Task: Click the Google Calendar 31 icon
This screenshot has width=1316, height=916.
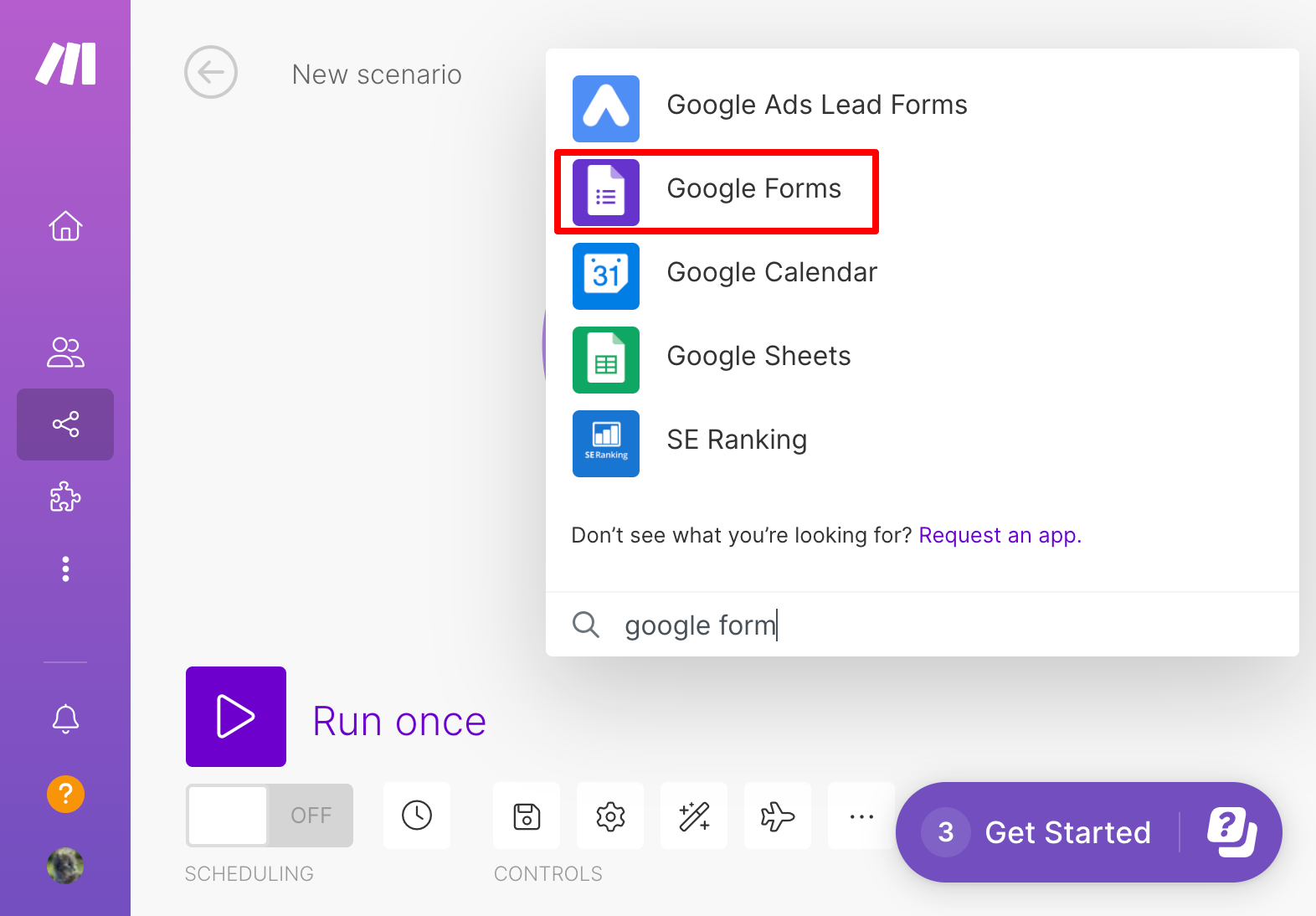Action: [606, 276]
